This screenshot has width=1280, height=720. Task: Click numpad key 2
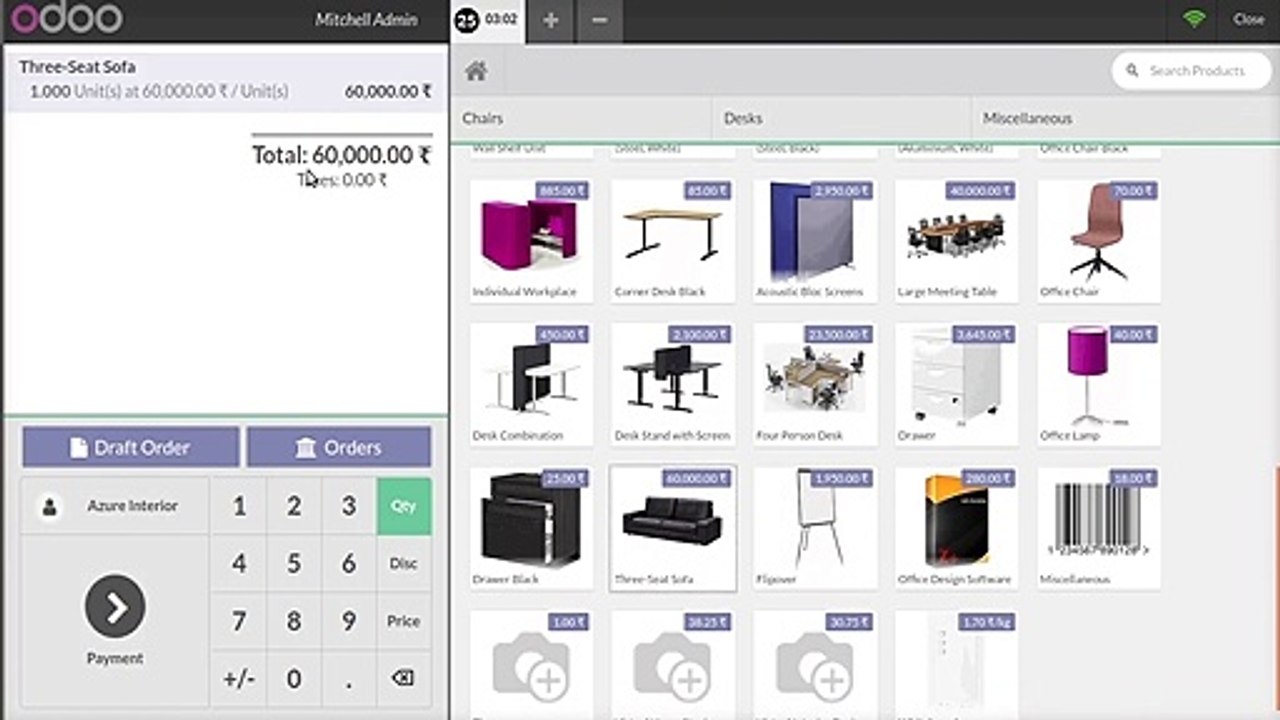294,506
